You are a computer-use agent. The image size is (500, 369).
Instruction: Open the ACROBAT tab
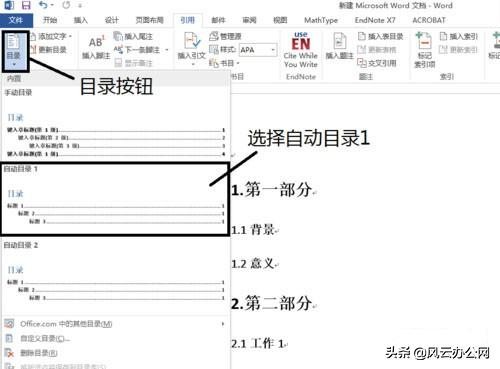coord(429,20)
